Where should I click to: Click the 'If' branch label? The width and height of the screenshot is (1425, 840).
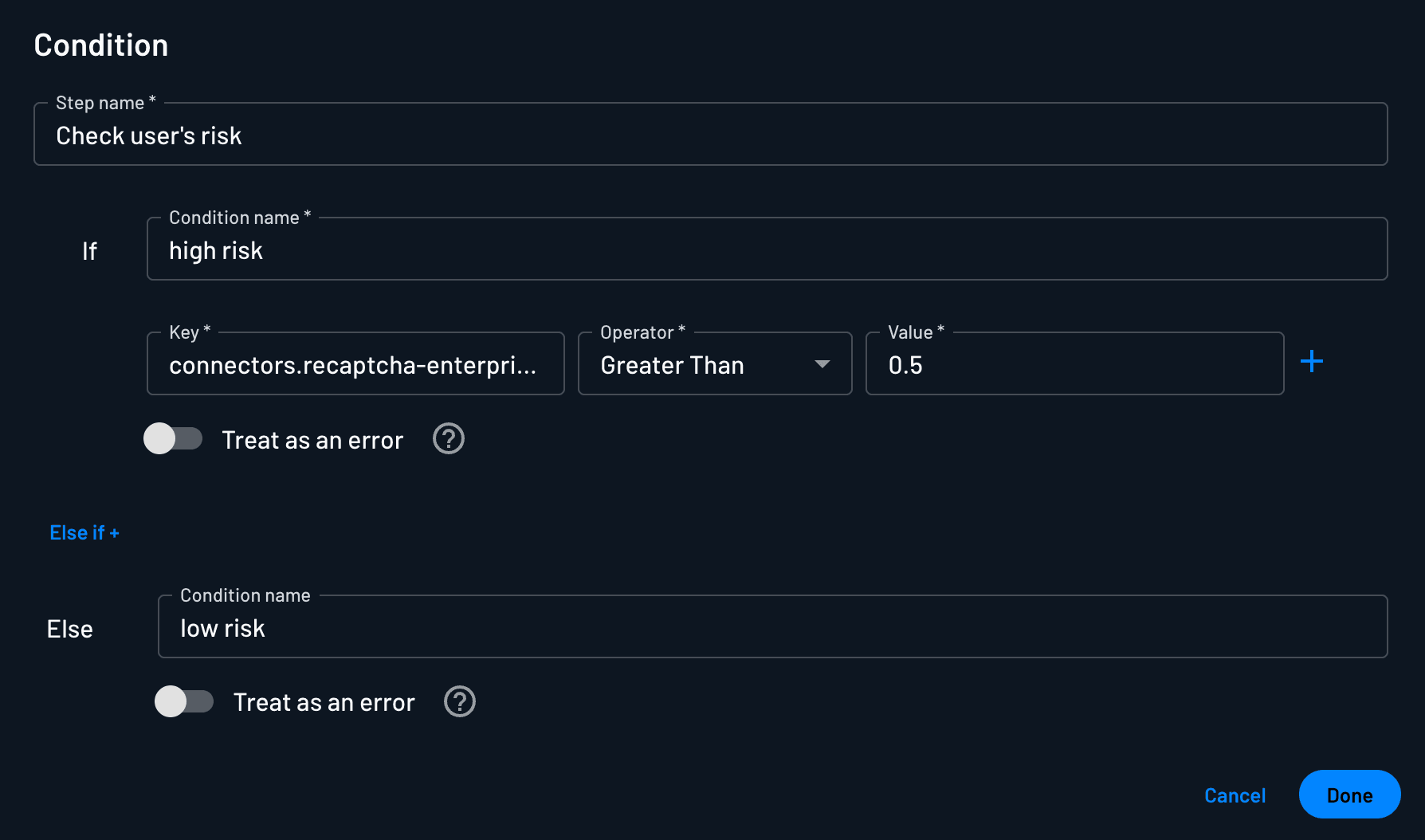(x=89, y=252)
